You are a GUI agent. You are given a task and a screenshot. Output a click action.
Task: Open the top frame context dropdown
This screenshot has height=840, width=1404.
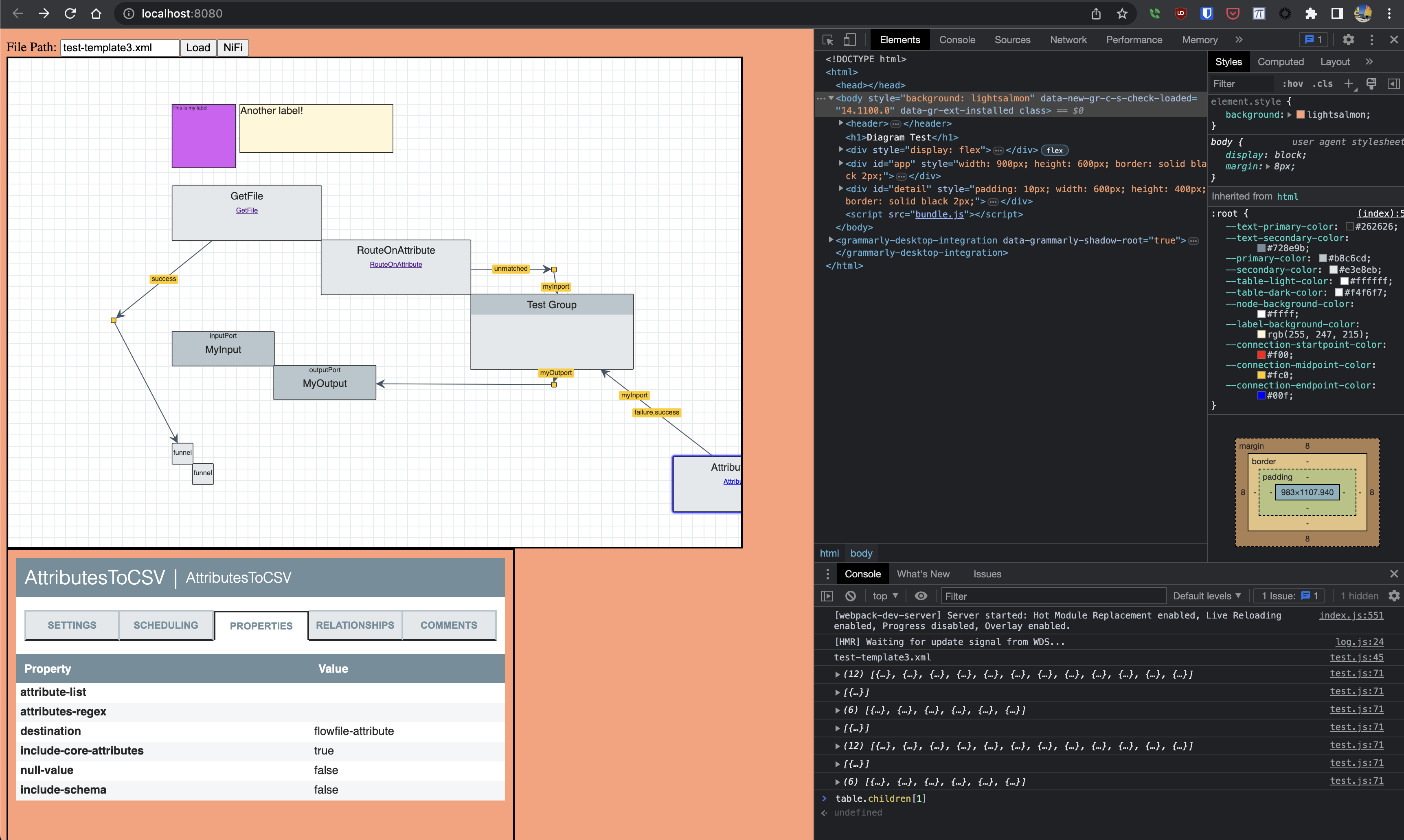pyautogui.click(x=884, y=595)
